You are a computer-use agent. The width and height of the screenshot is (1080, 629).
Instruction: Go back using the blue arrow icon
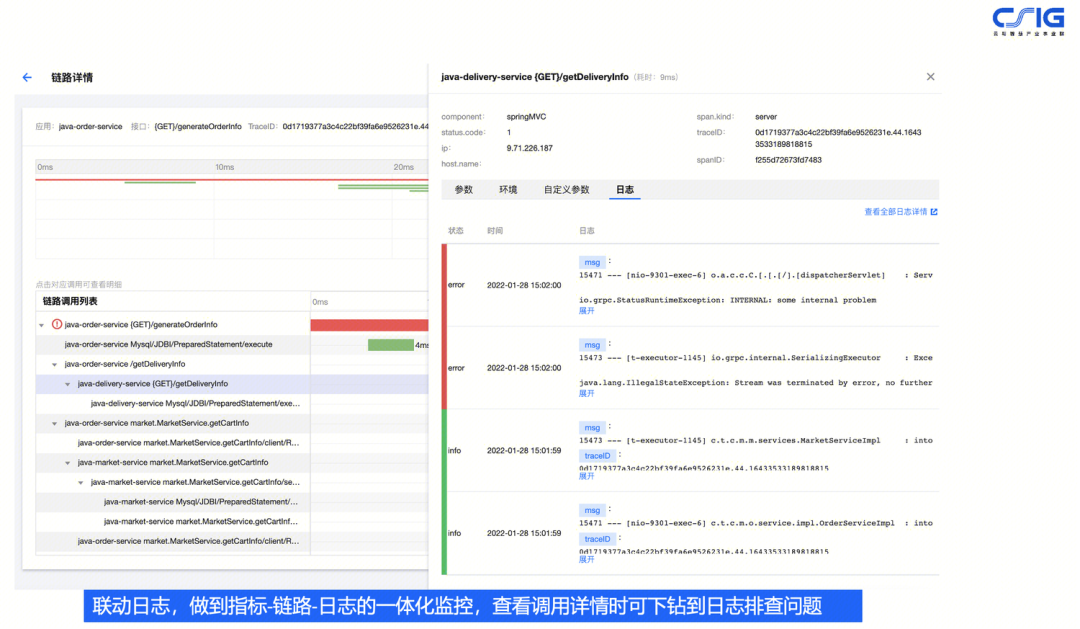(27, 77)
